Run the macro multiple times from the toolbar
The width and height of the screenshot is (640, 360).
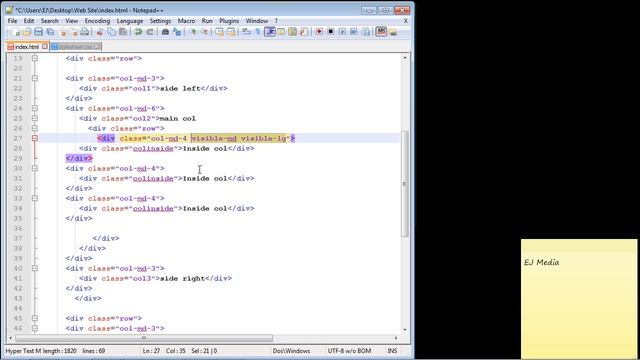coord(353,32)
